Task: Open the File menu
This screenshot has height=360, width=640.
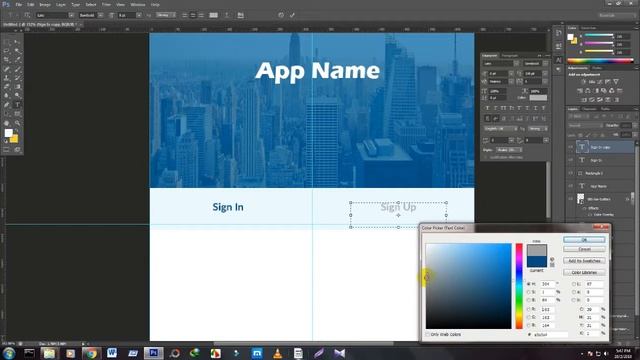Action: click(x=19, y=4)
